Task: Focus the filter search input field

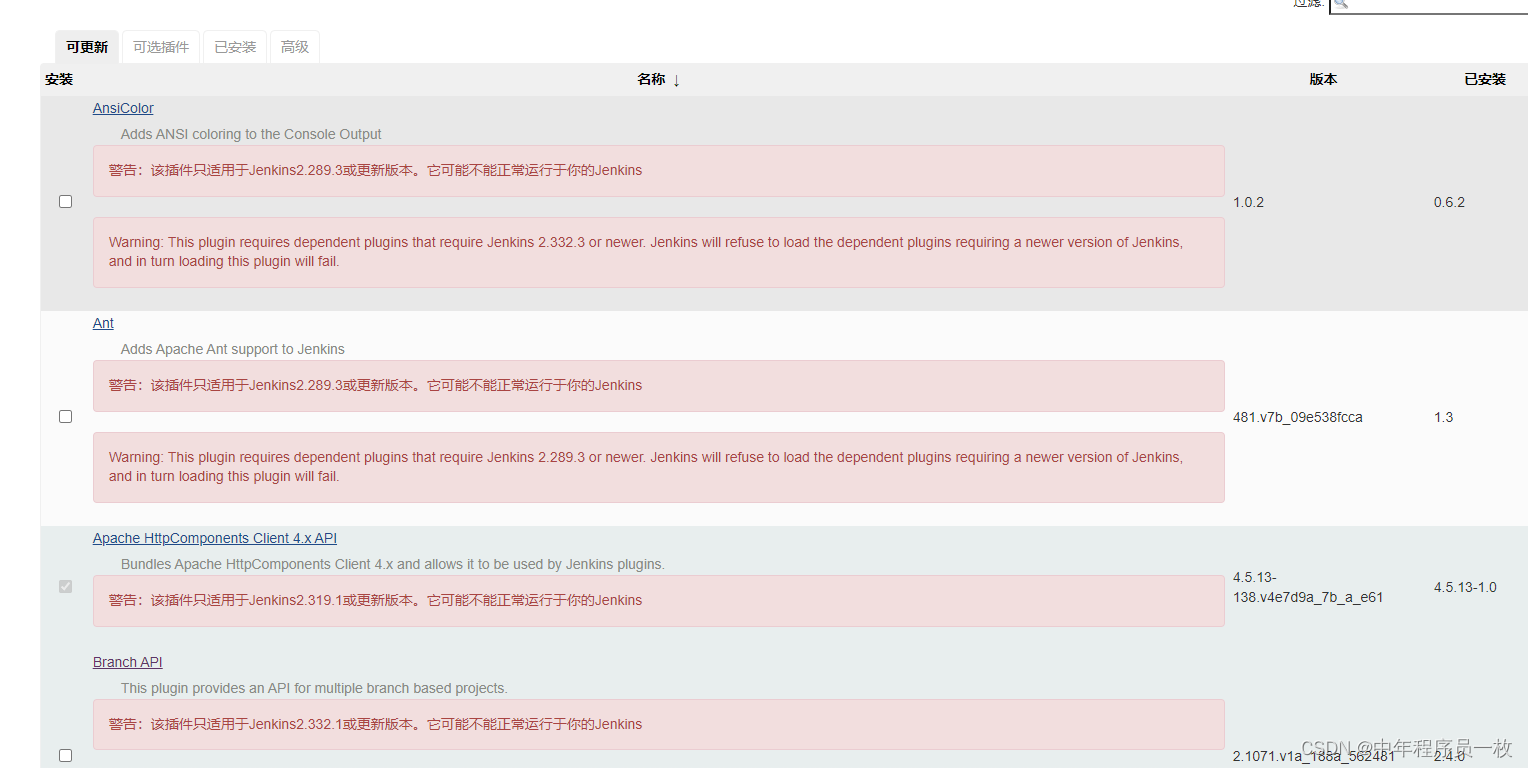Action: (x=1428, y=4)
